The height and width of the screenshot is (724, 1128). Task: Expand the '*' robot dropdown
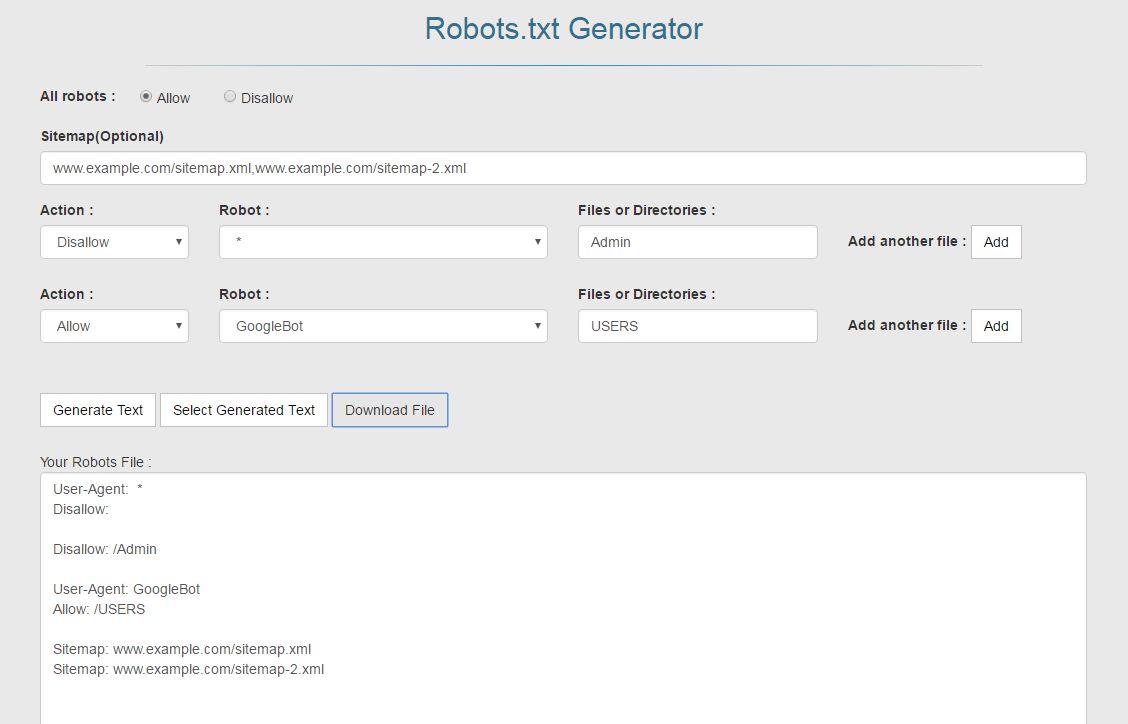pos(383,242)
